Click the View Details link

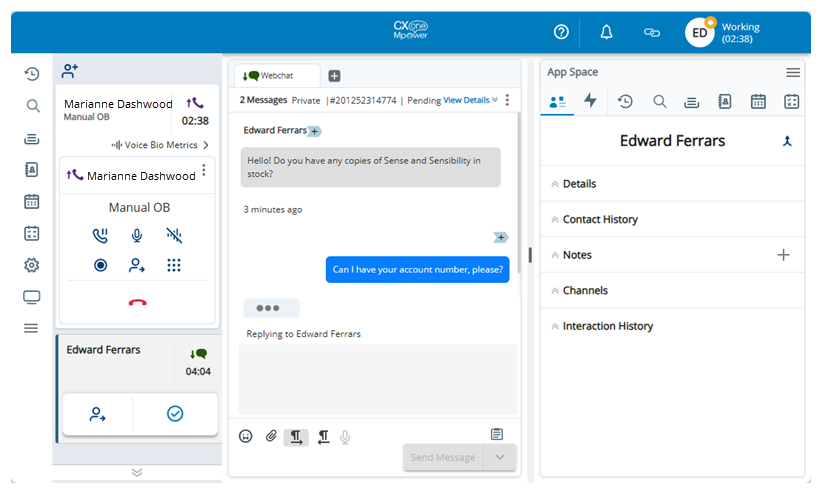pyautogui.click(x=469, y=100)
